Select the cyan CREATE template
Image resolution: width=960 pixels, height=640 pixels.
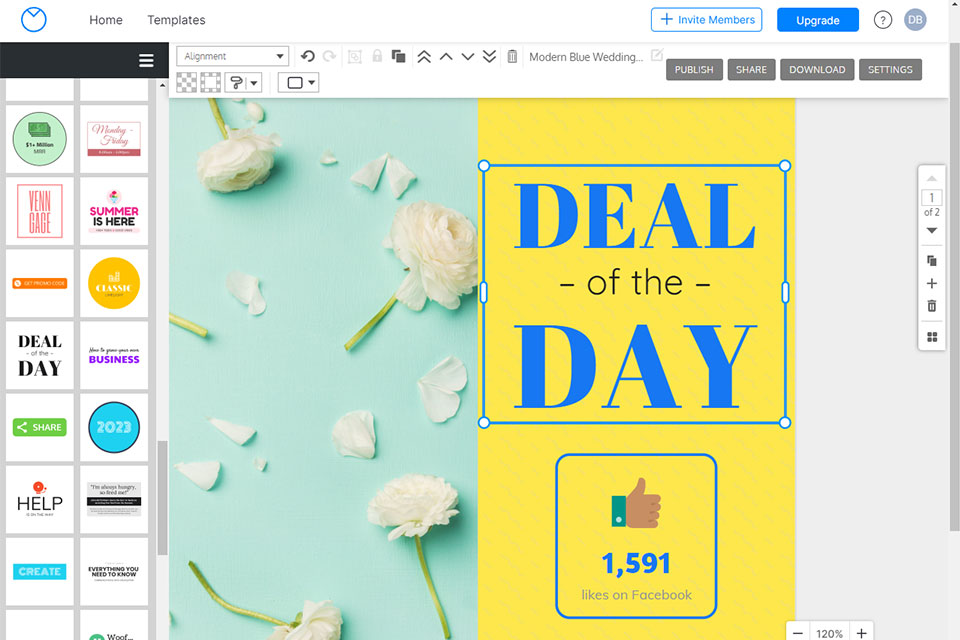40,571
